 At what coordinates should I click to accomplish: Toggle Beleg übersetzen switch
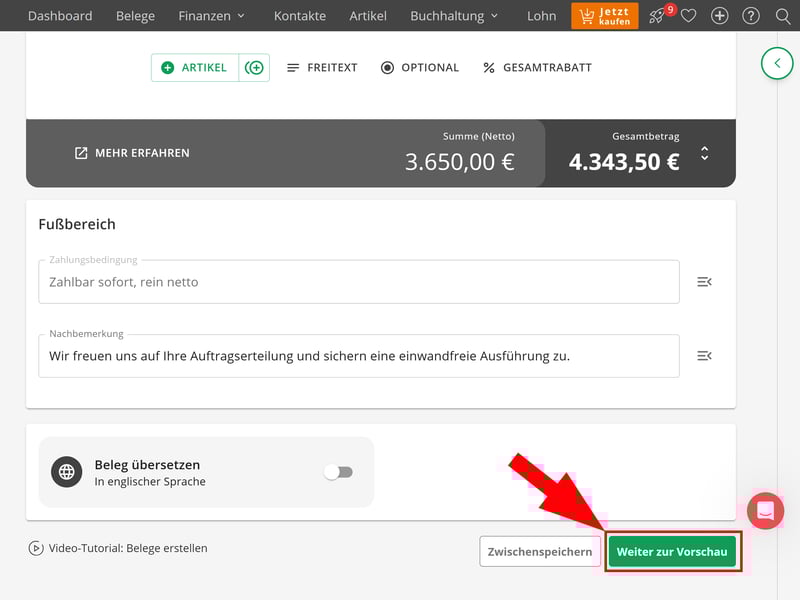(338, 472)
